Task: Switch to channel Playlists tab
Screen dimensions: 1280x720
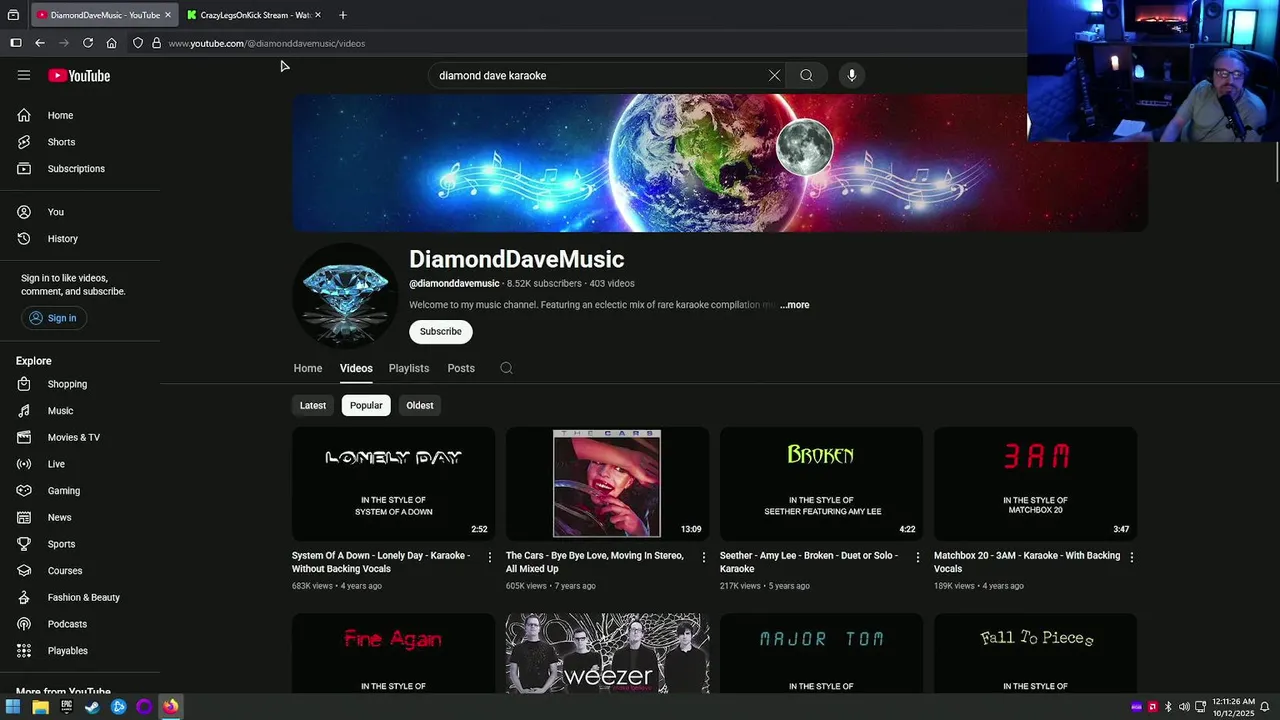Action: (409, 368)
